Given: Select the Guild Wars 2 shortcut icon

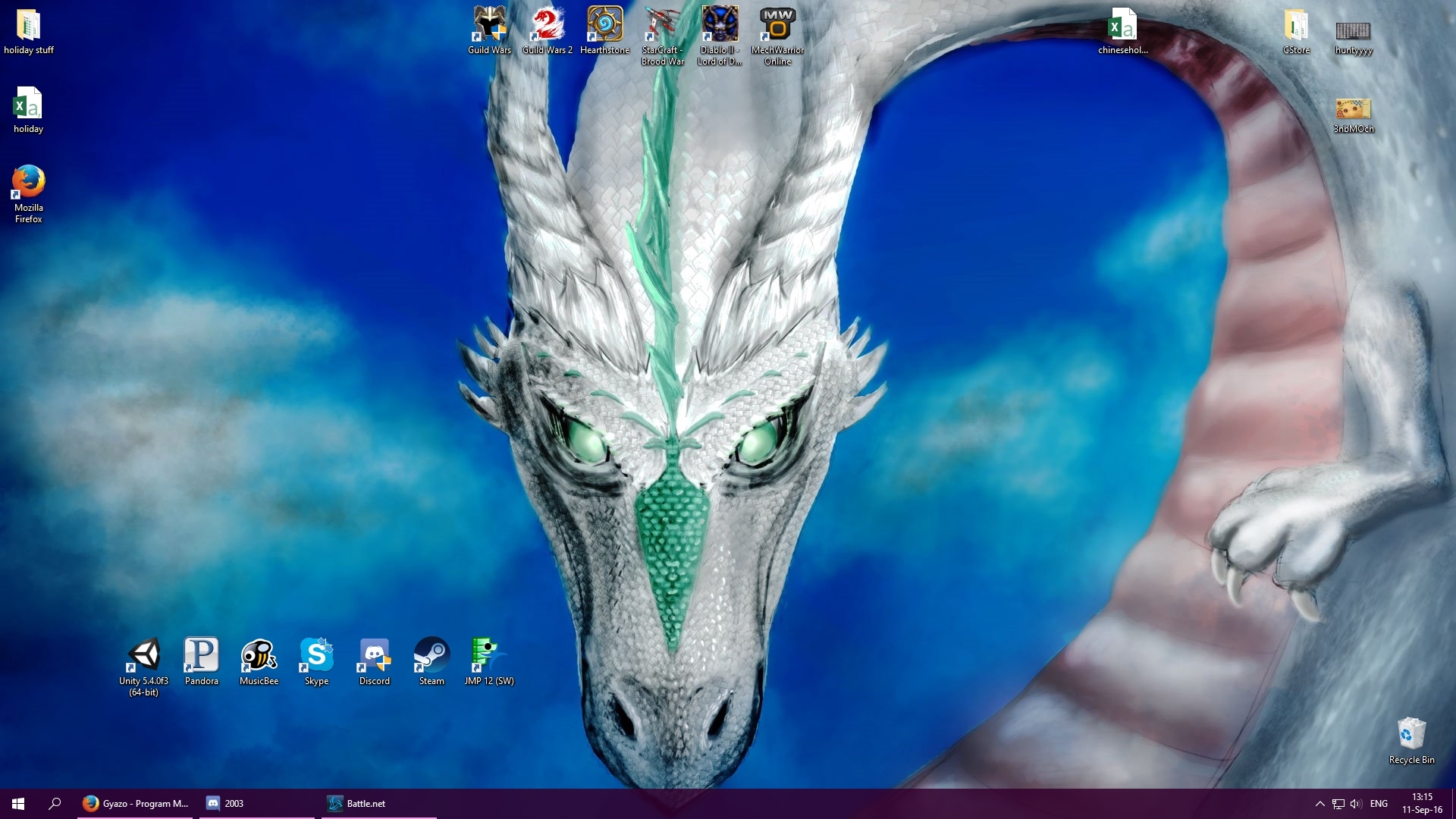Looking at the screenshot, I should pos(548,24).
